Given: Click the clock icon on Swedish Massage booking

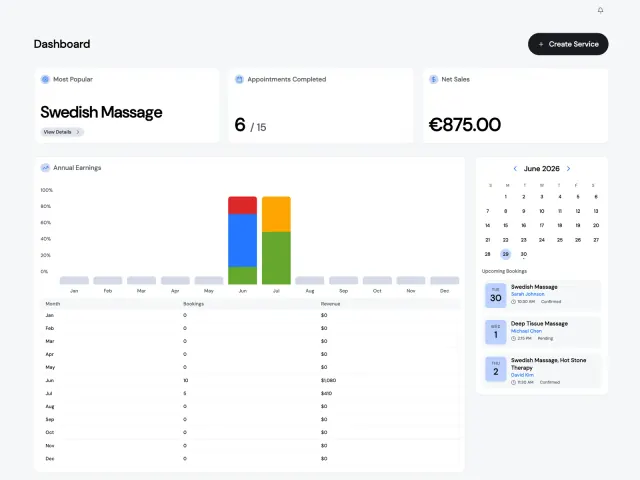Looking at the screenshot, I should tap(513, 302).
